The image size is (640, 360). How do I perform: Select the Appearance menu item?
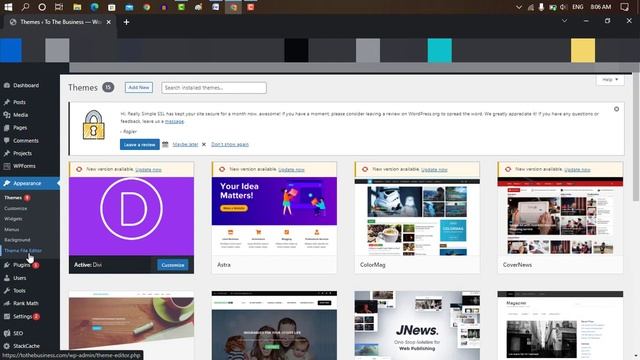tap(27, 183)
